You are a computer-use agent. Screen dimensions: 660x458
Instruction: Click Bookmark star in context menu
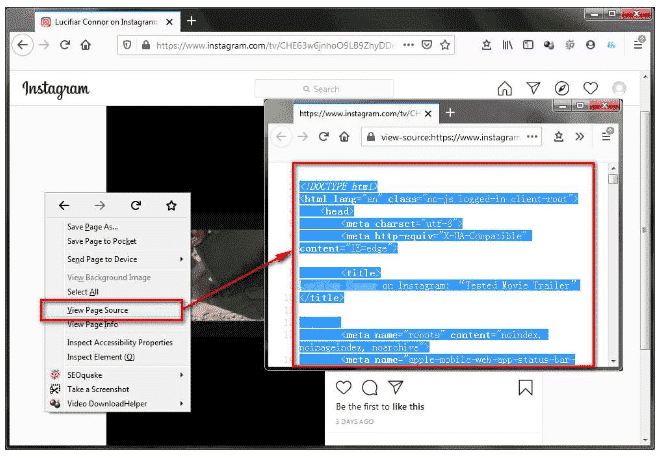click(x=171, y=205)
